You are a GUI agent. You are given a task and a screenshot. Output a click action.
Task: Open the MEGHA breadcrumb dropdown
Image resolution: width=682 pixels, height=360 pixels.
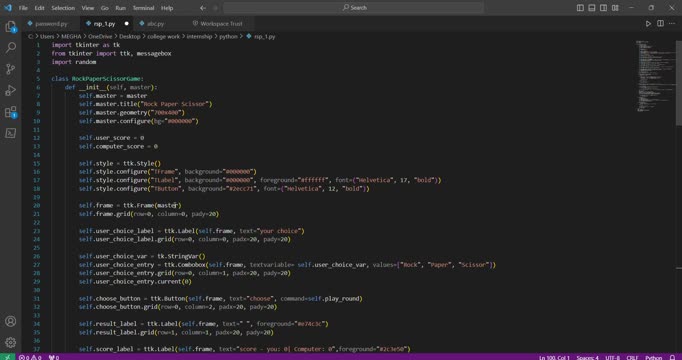(x=71, y=37)
